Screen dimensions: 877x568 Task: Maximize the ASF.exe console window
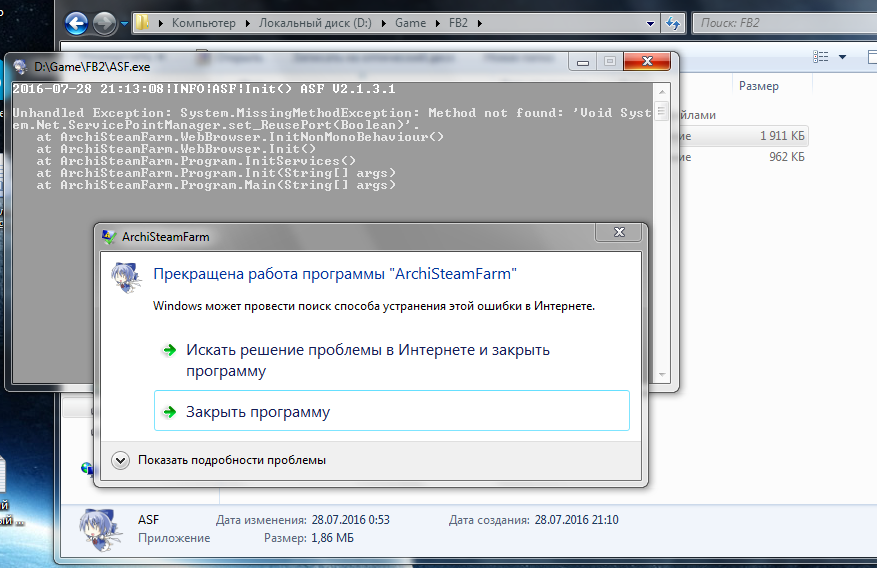[610, 61]
